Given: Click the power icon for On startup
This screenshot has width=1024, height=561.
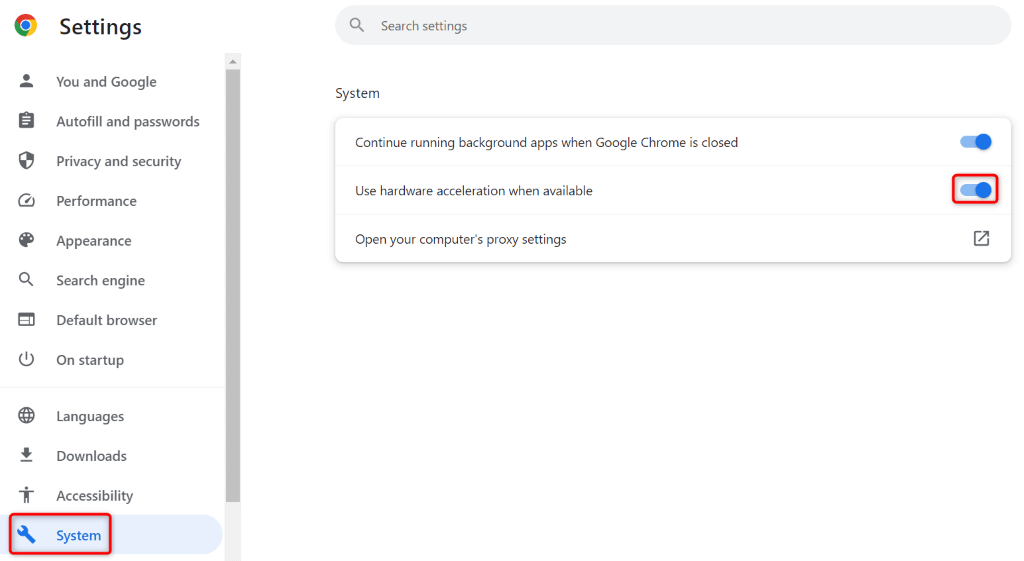Looking at the screenshot, I should [26, 360].
